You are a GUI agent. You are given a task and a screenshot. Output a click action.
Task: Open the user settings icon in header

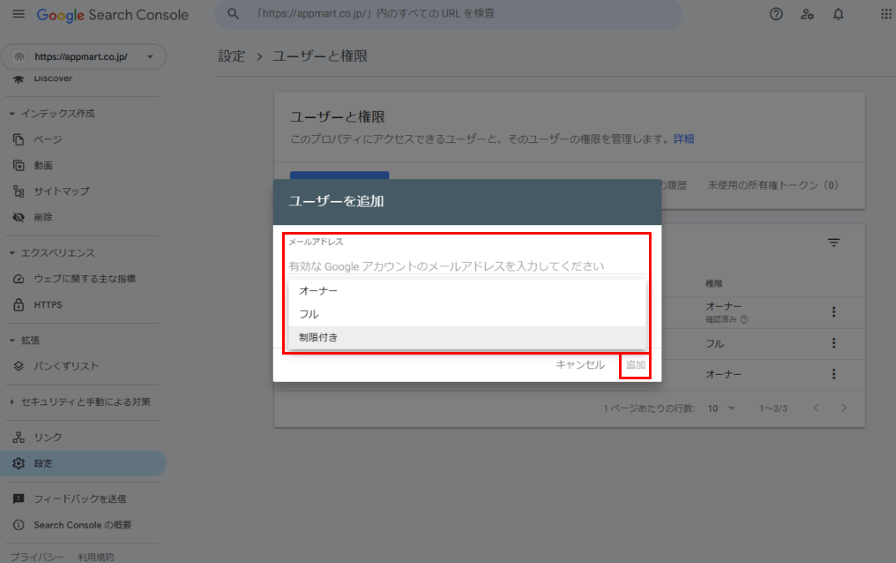tap(807, 14)
